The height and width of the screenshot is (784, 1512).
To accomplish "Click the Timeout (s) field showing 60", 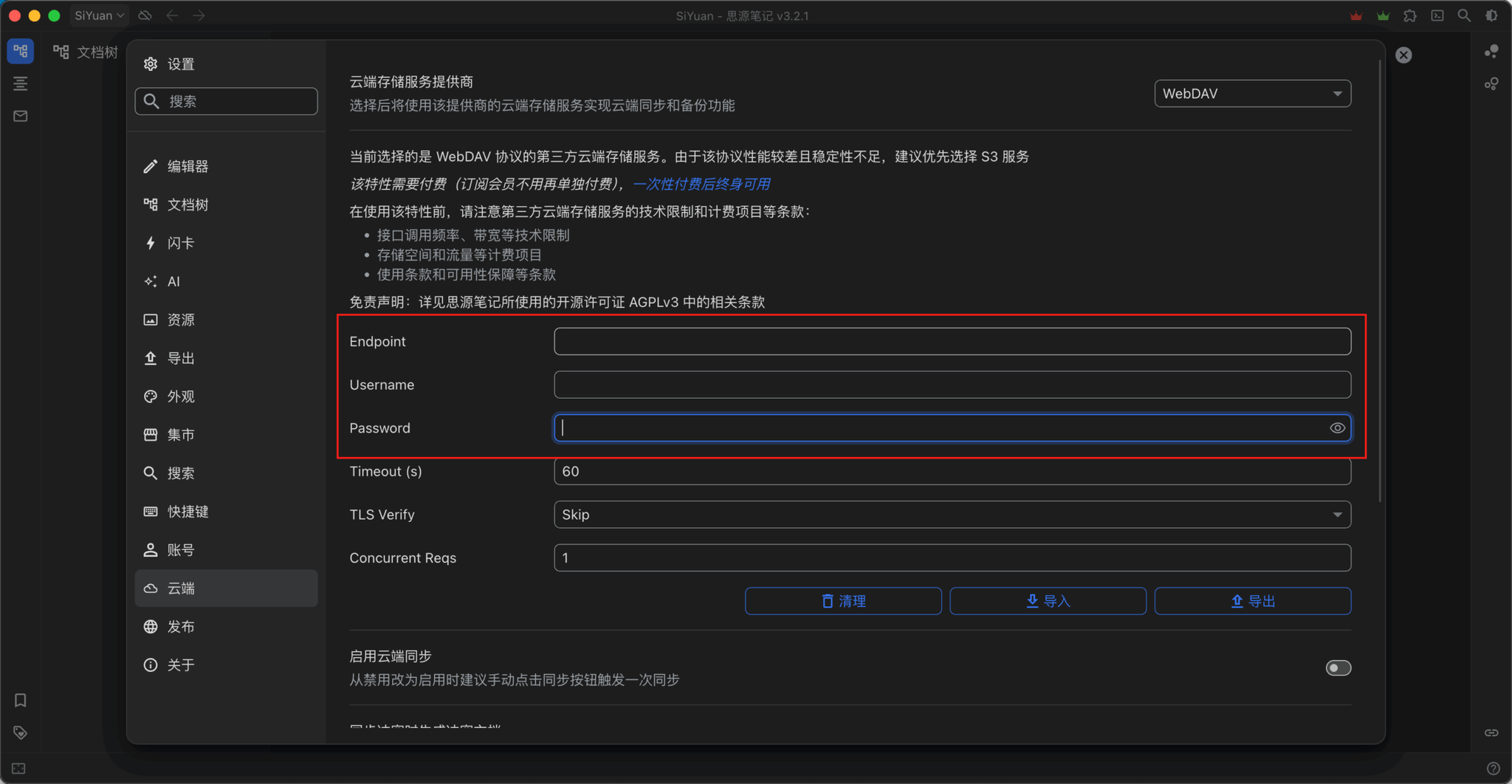I will (952, 471).
